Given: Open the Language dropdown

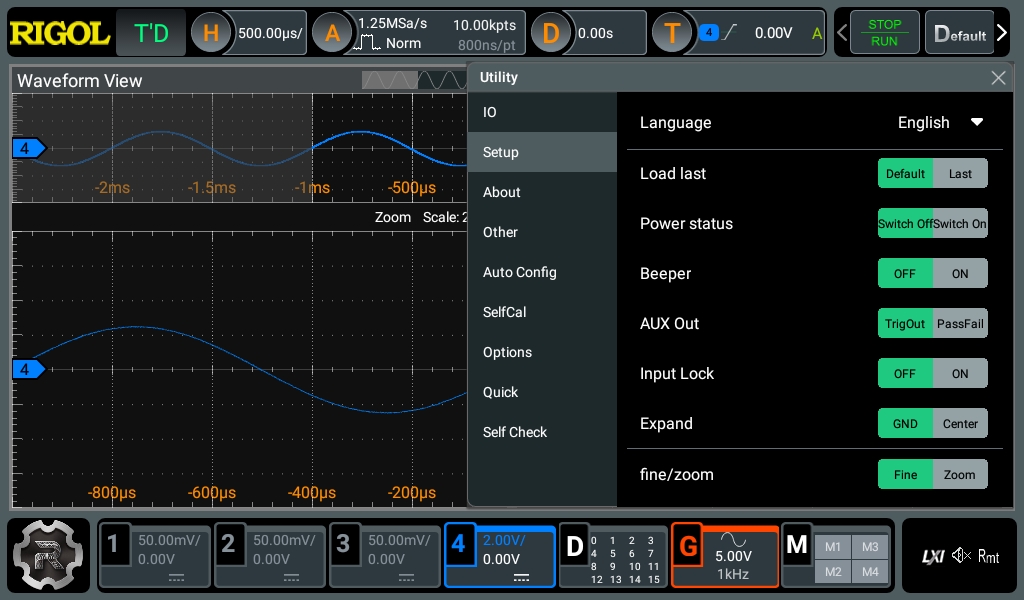Looking at the screenshot, I should (940, 123).
